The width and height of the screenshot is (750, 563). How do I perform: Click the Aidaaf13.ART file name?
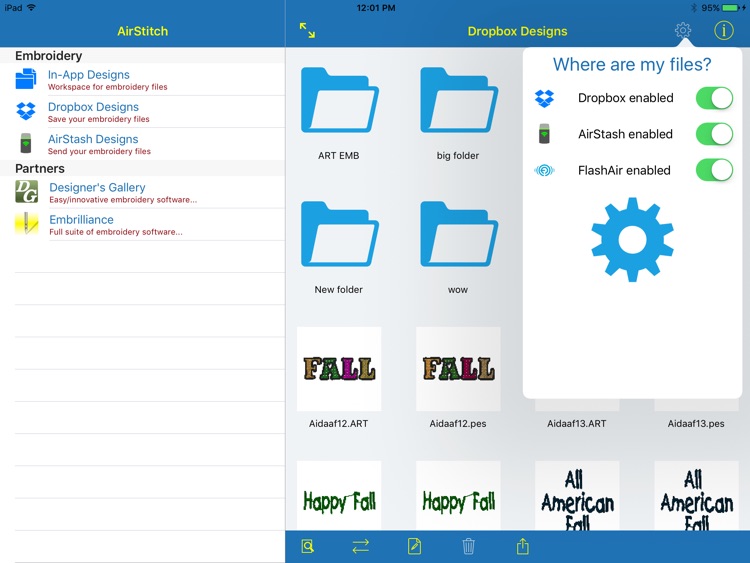[x=577, y=423]
